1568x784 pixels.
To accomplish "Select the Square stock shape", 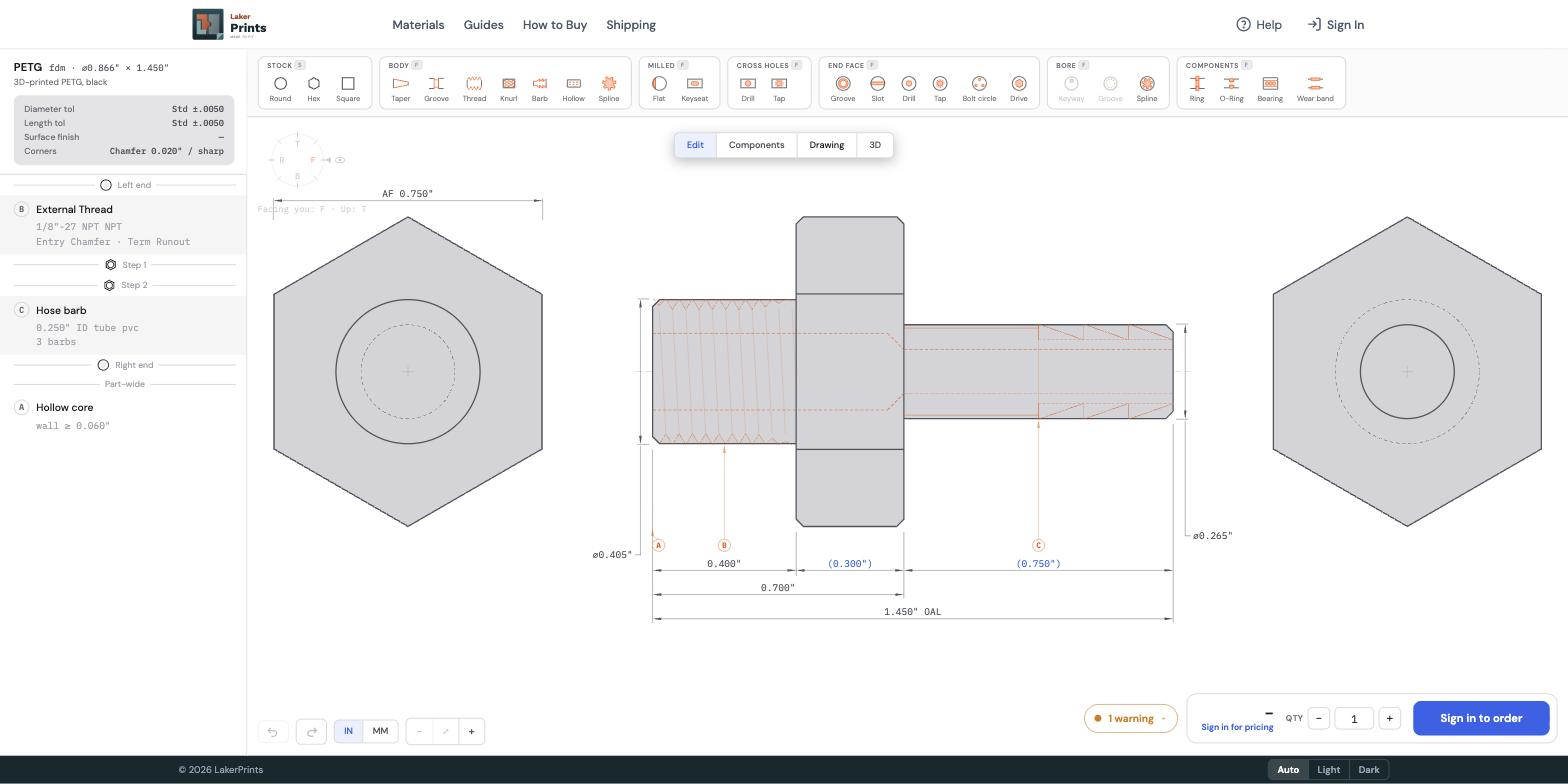I will tap(348, 88).
